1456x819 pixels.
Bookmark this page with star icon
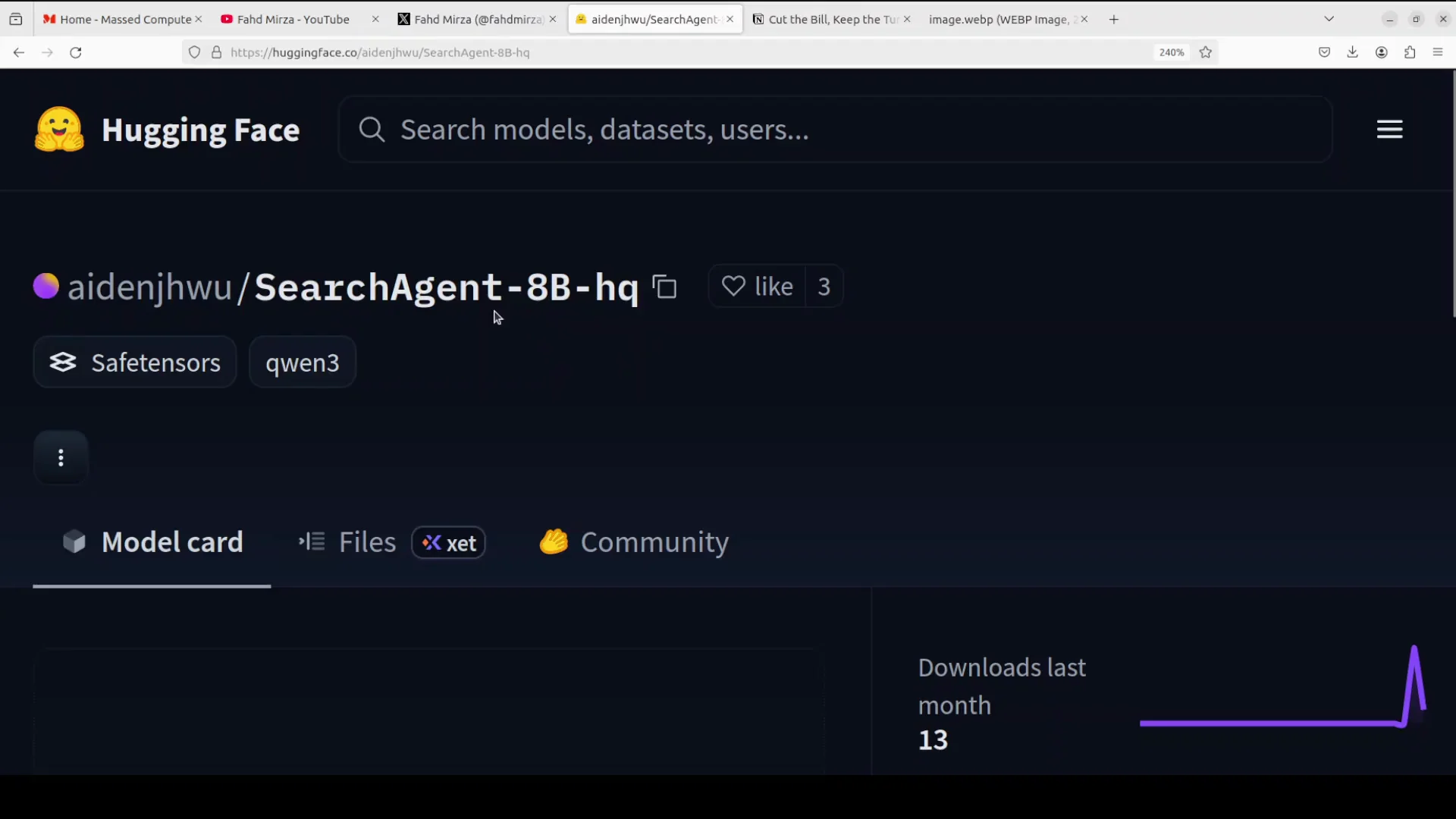(1206, 52)
